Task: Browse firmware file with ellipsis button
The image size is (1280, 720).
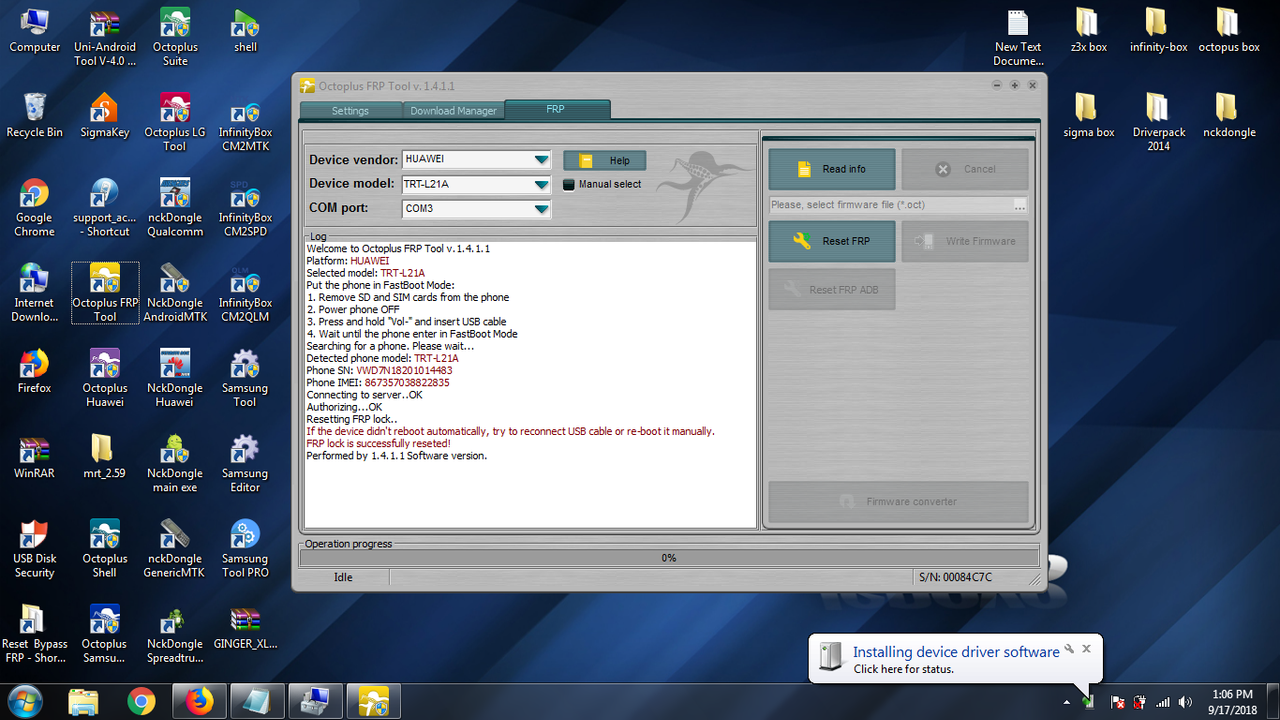Action: coord(1019,205)
